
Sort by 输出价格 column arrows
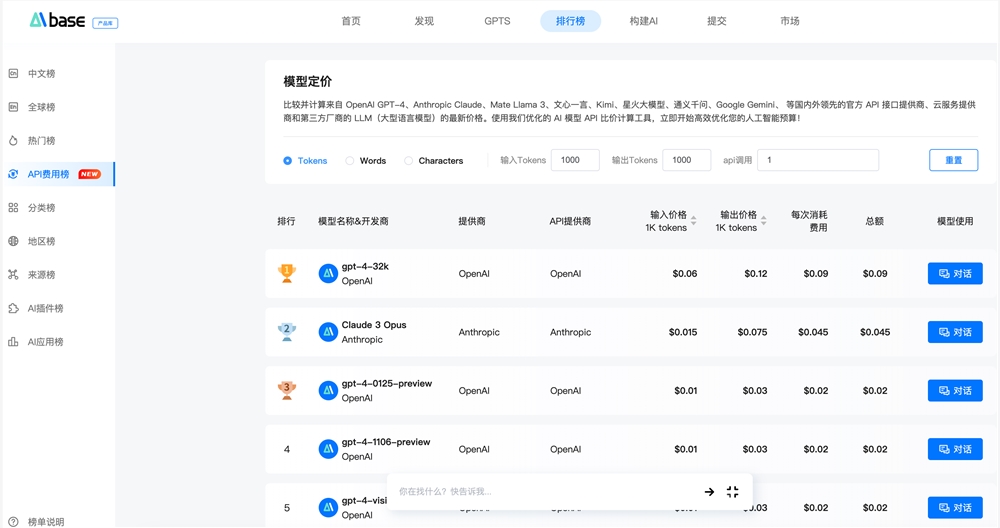pos(764,221)
